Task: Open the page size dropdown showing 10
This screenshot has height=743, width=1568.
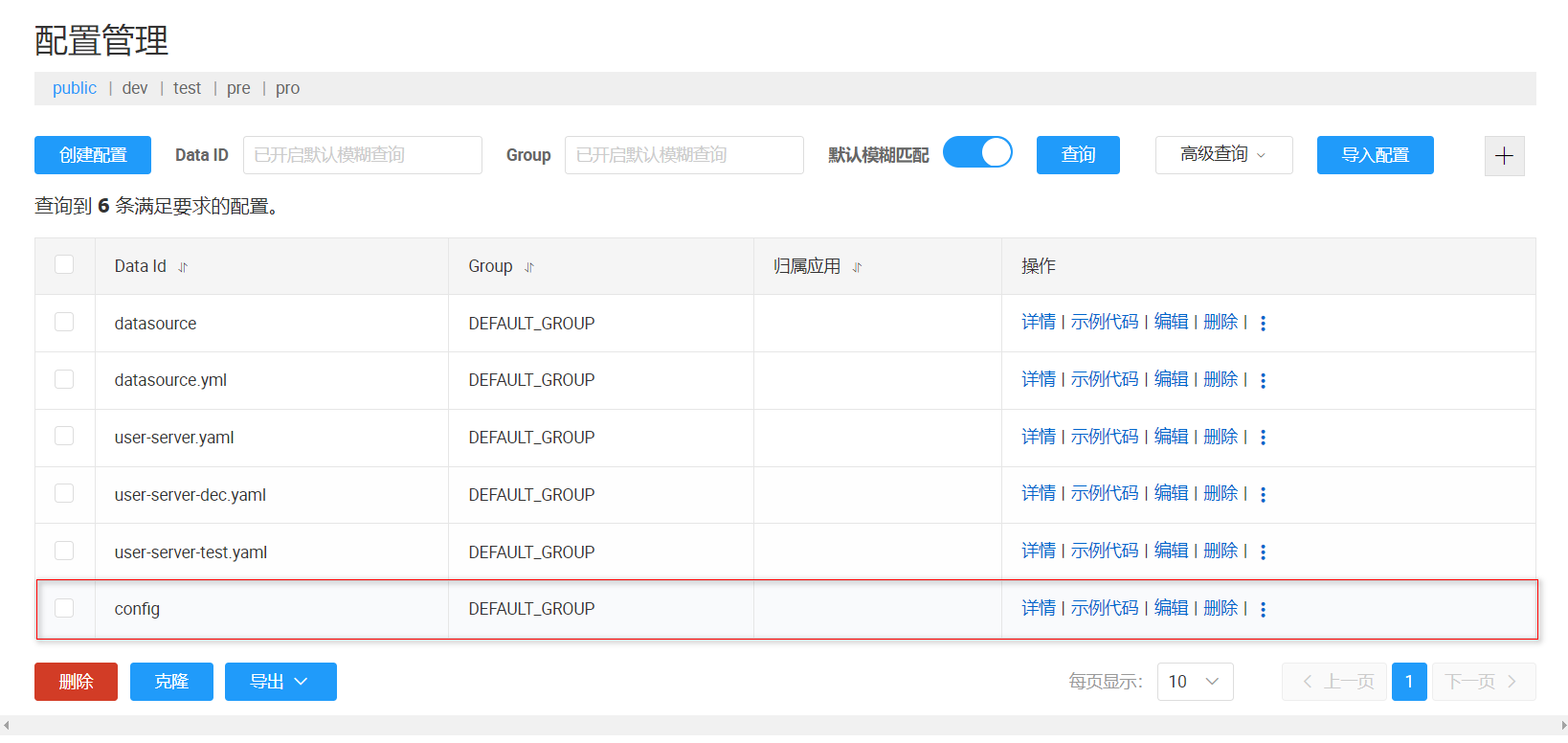Action: click(1195, 682)
